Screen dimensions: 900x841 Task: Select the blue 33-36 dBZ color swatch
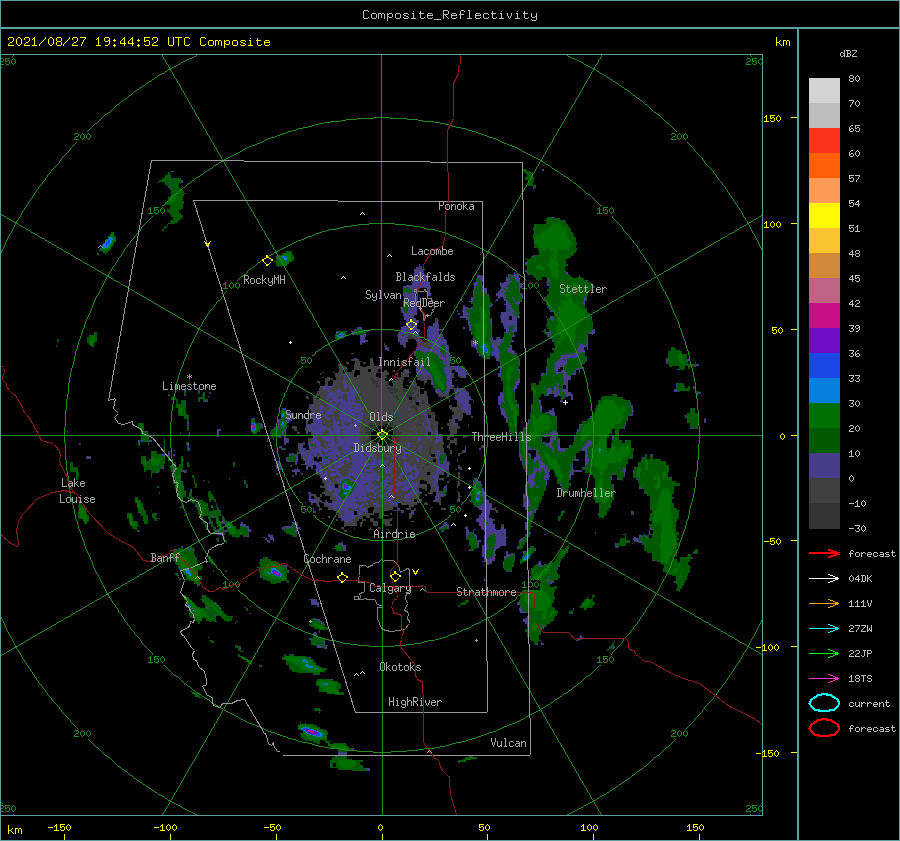point(824,366)
